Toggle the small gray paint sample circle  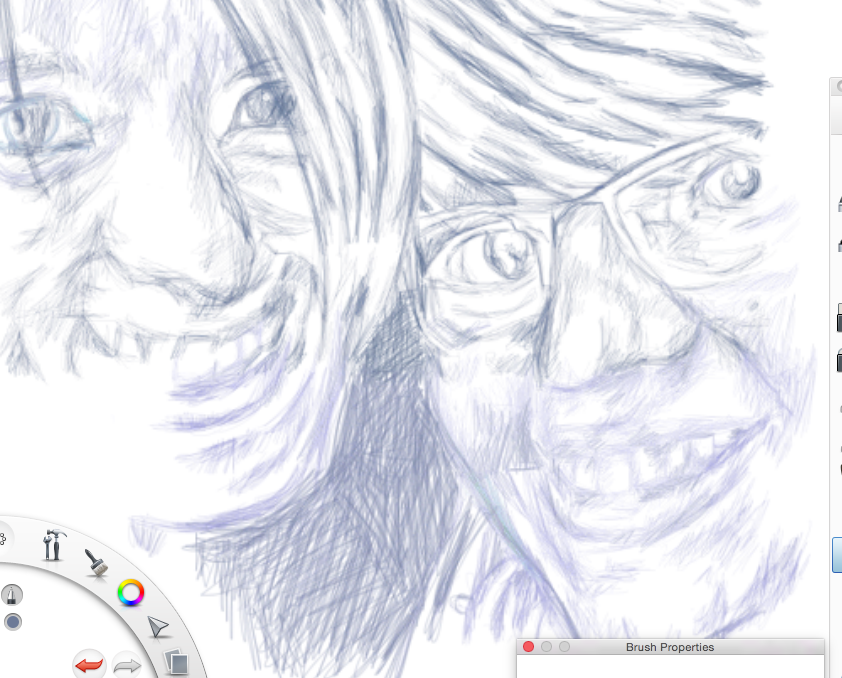coord(12,621)
